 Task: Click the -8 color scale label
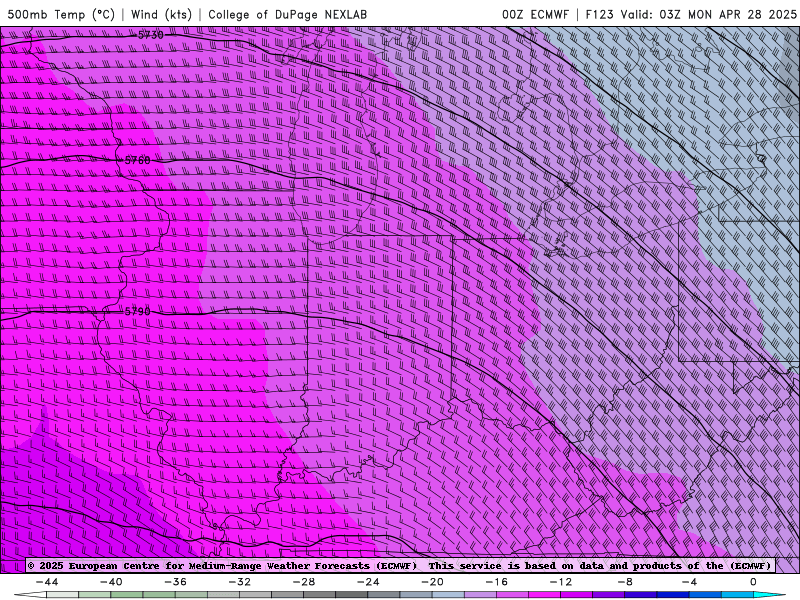(x=626, y=582)
